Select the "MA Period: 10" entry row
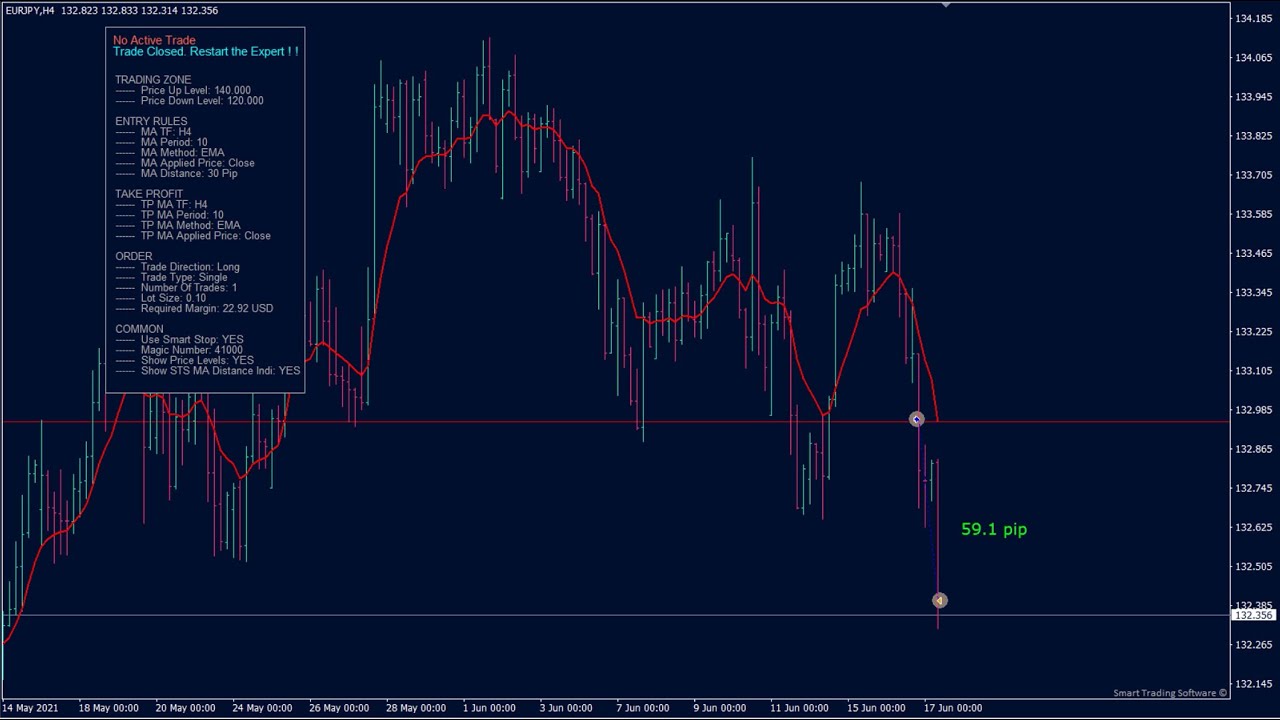Screen dimensions: 1280x720 click(x=161, y=142)
